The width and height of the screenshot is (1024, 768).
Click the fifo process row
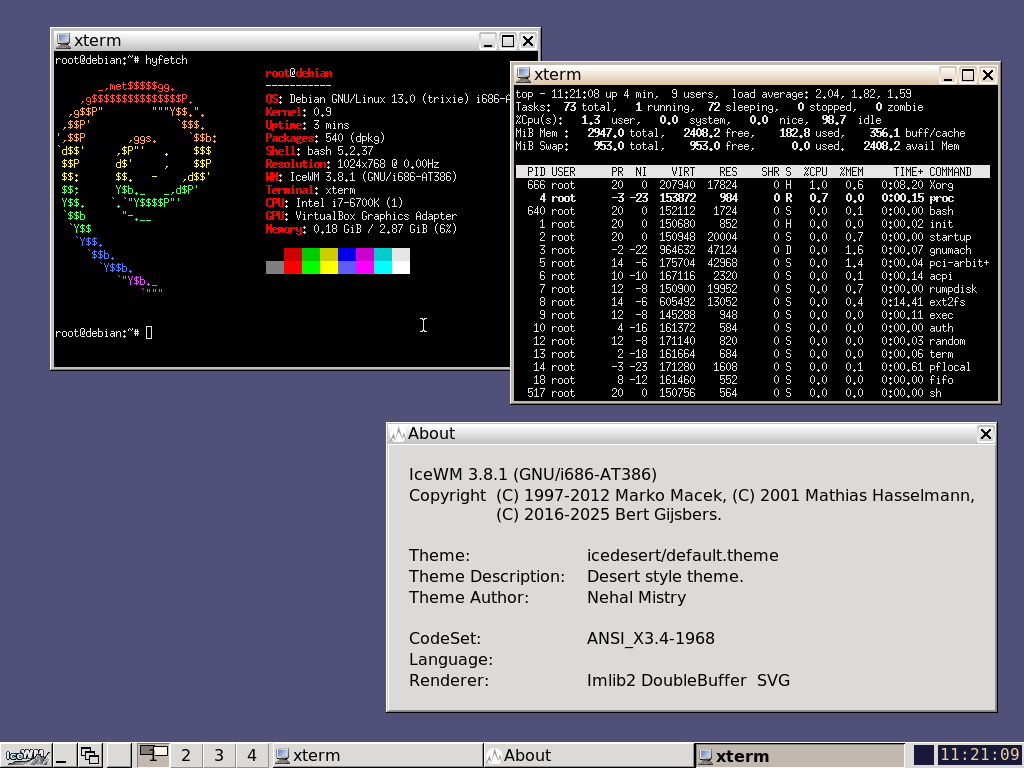coord(752,380)
